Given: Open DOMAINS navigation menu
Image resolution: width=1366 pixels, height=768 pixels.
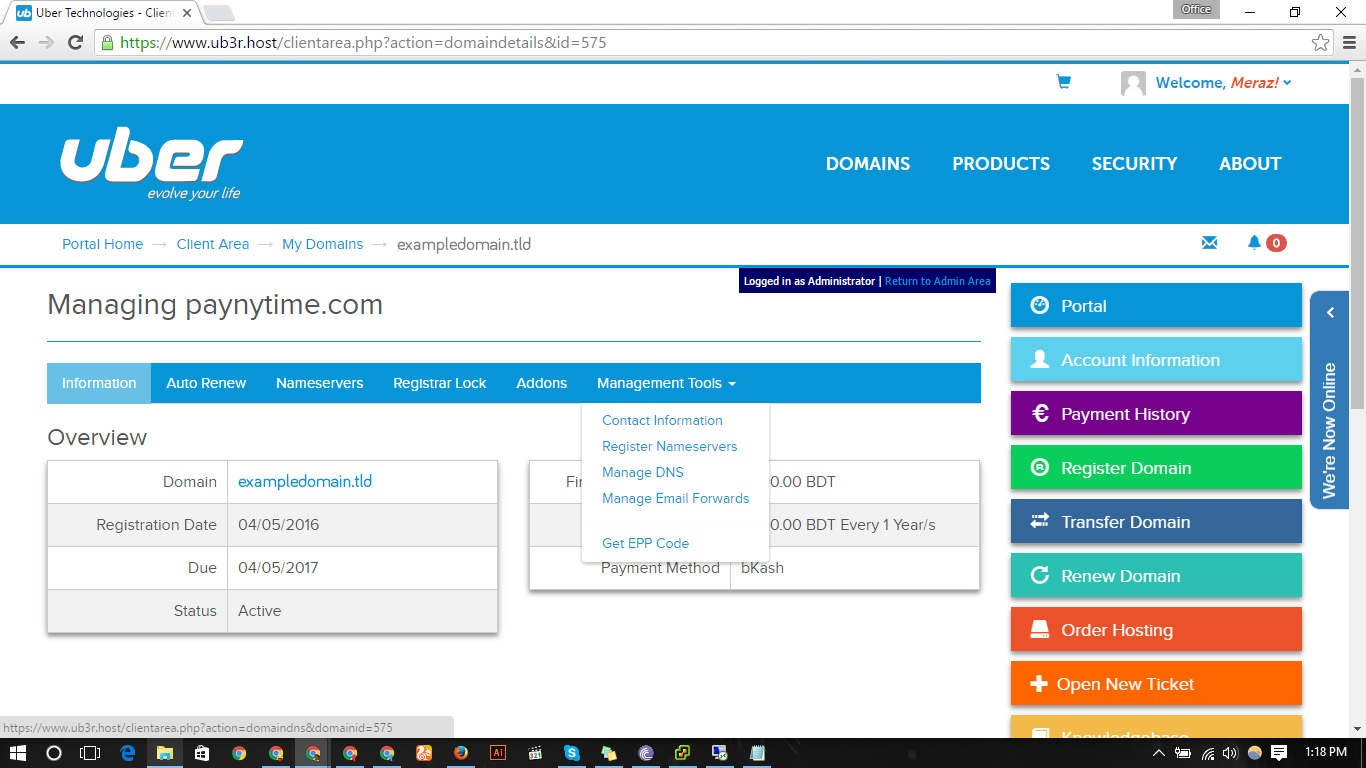Looking at the screenshot, I should click(868, 164).
